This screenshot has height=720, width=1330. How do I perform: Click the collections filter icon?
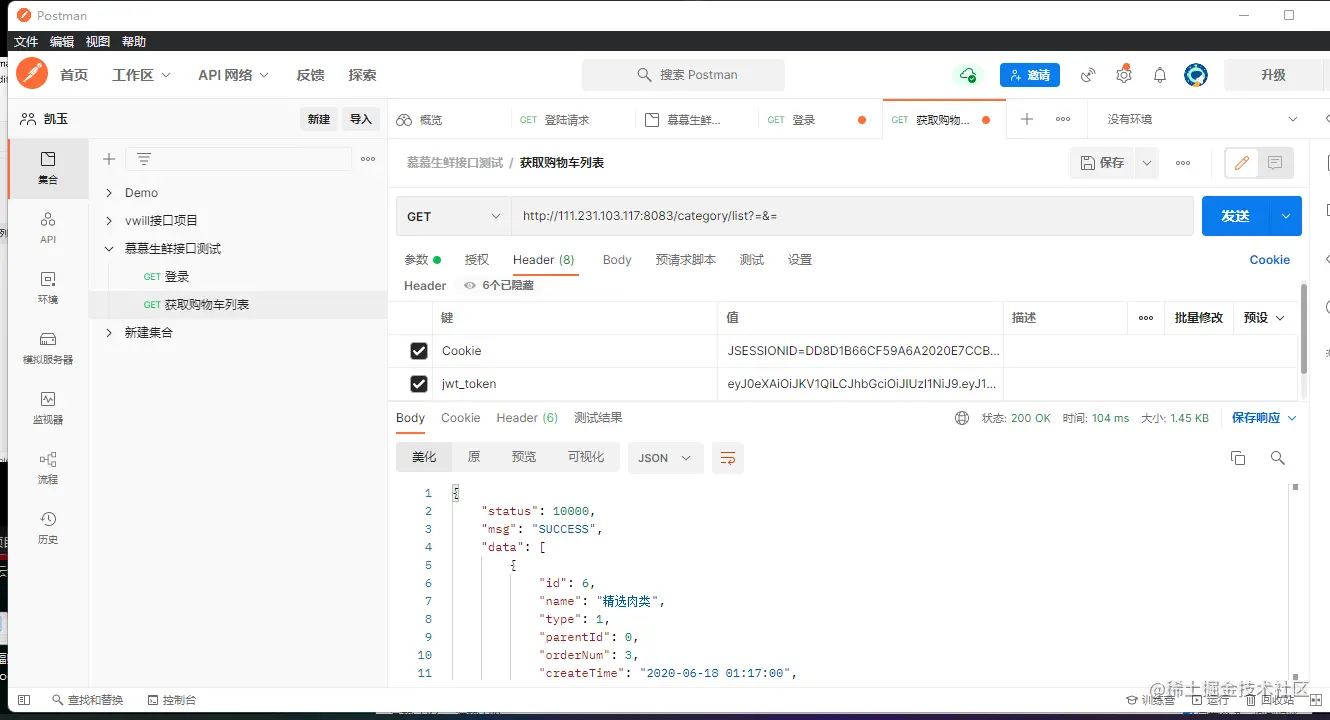[144, 159]
